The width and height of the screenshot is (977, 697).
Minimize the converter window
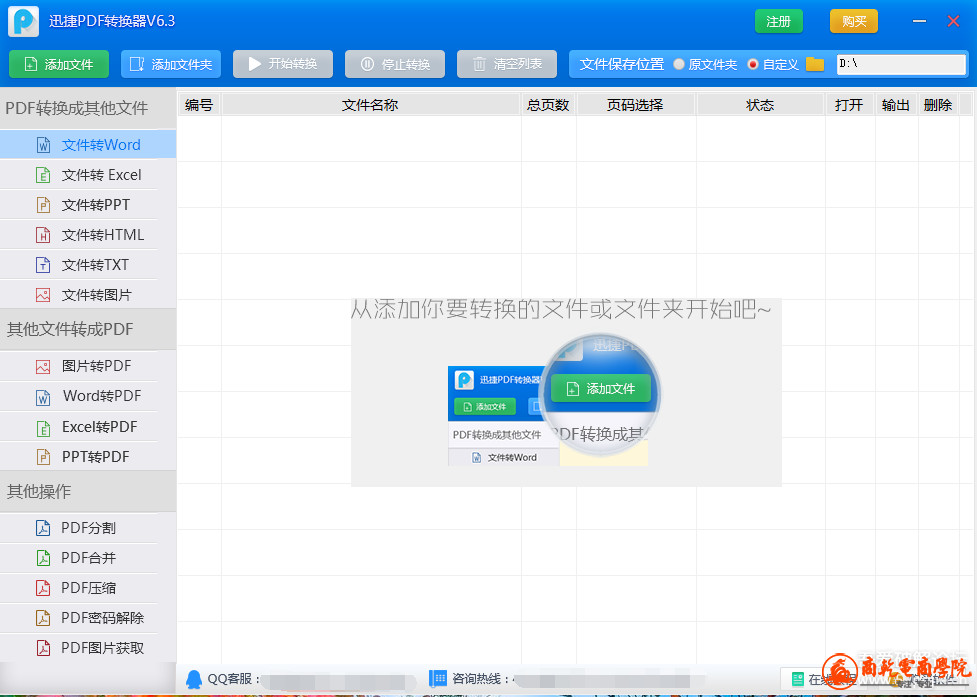(919, 21)
